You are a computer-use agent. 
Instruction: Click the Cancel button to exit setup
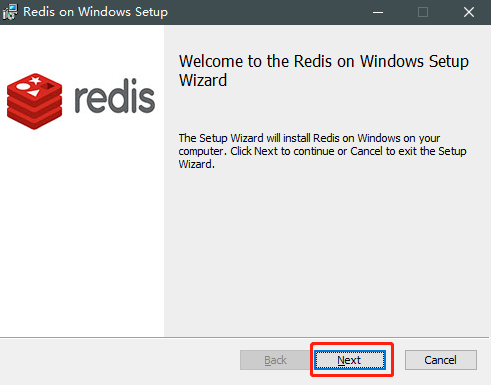pyautogui.click(x=441, y=360)
